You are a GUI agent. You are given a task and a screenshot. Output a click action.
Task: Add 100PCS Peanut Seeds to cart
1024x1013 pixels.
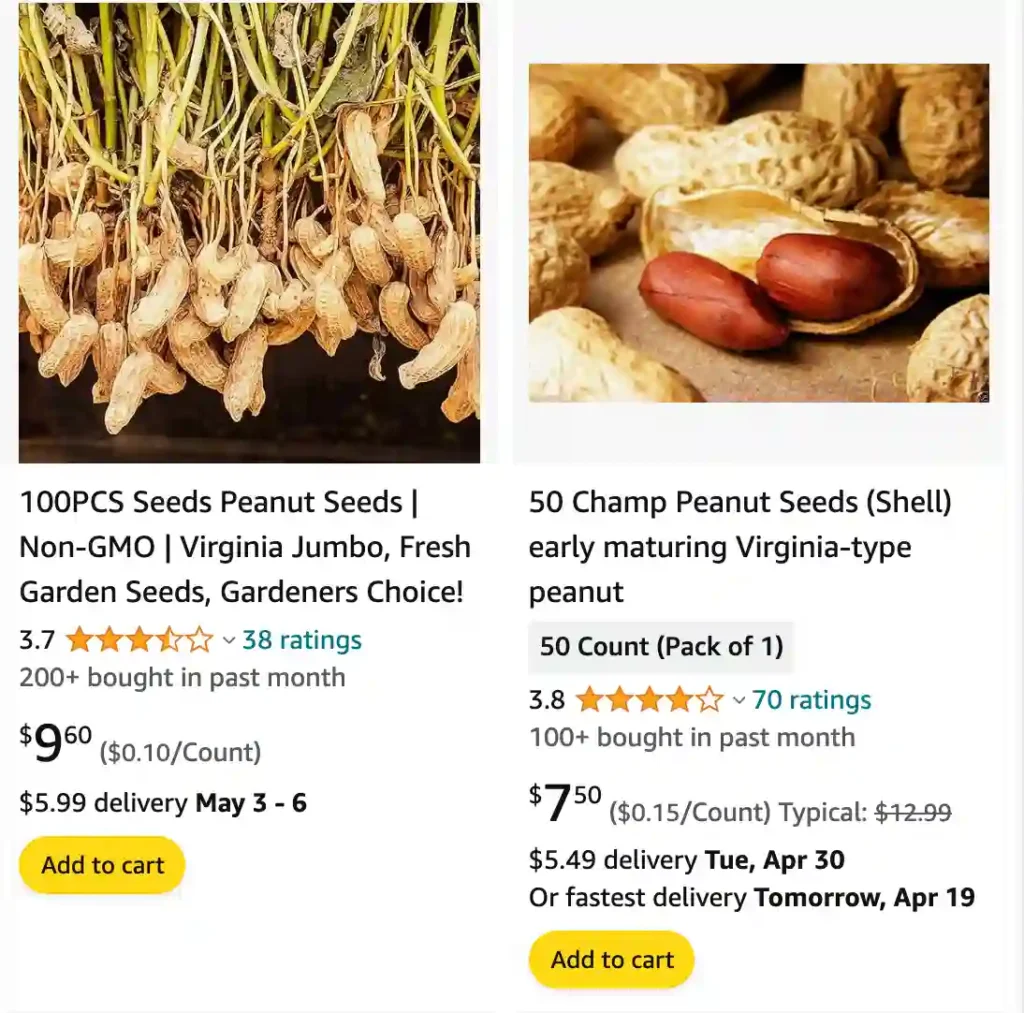(102, 865)
